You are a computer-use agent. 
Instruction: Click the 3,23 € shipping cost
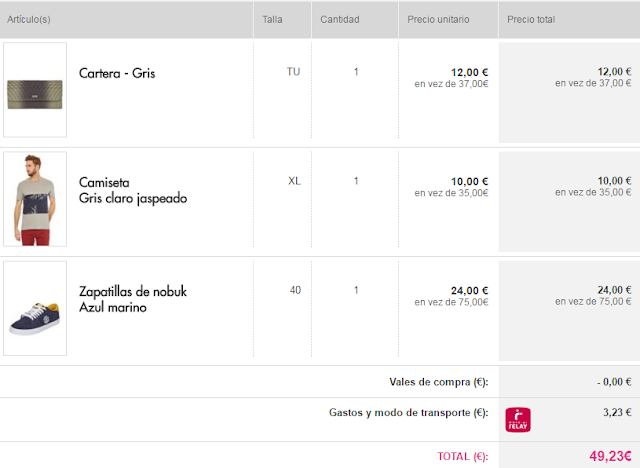[x=617, y=411]
